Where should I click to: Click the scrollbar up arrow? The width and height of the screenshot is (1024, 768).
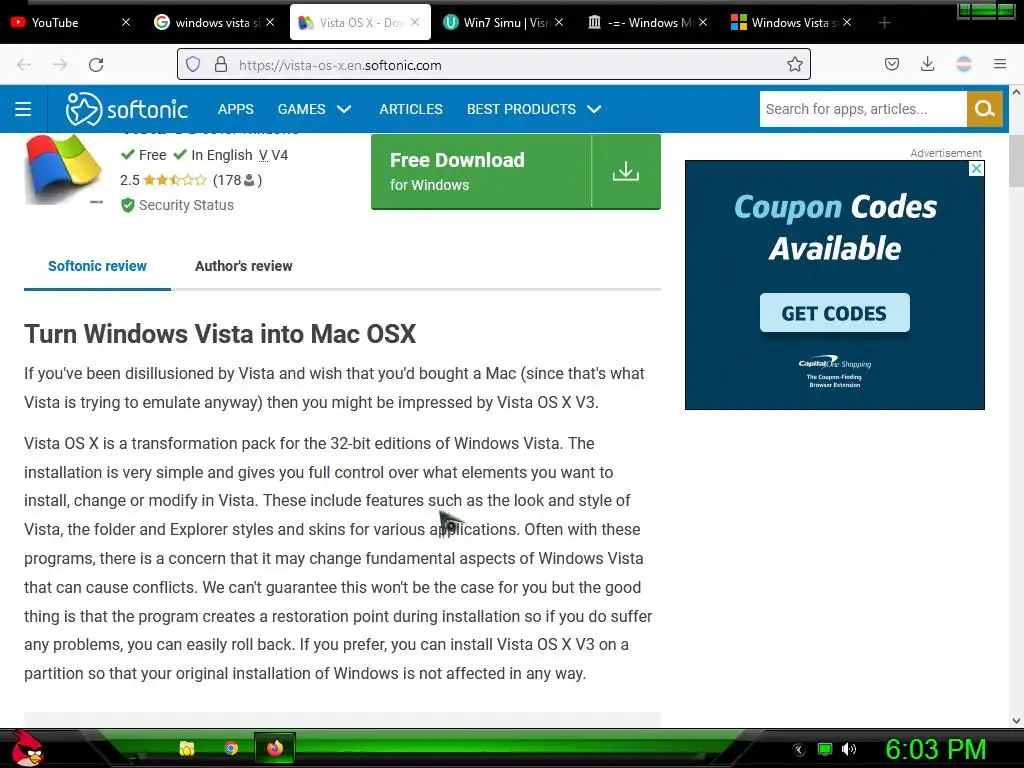pos(1016,92)
